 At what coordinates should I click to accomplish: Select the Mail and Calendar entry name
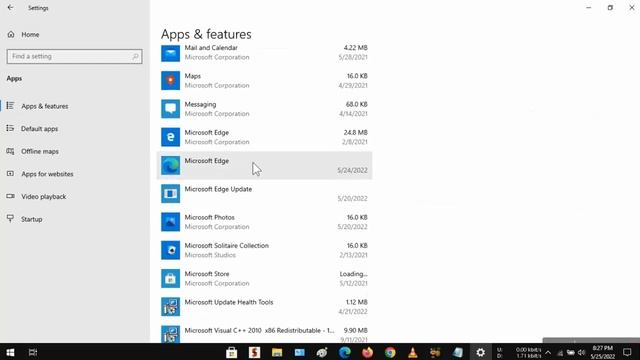pos(211,48)
